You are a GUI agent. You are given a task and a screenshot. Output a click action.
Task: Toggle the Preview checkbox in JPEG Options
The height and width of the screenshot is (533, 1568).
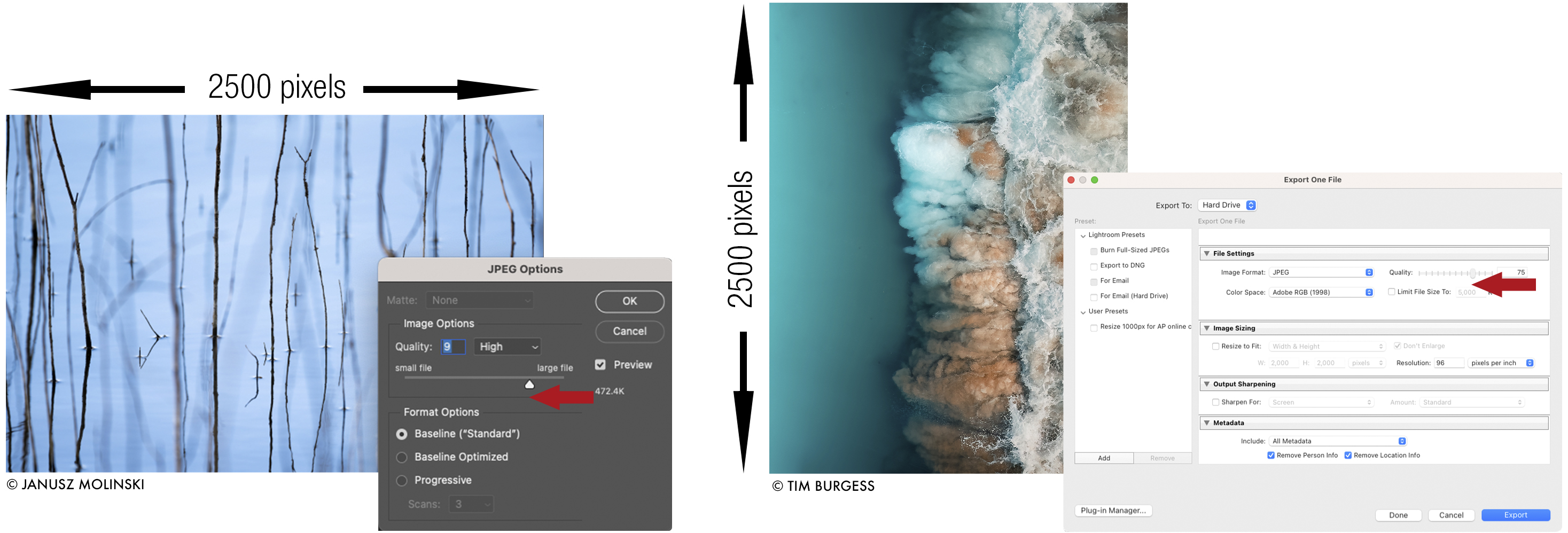click(600, 365)
